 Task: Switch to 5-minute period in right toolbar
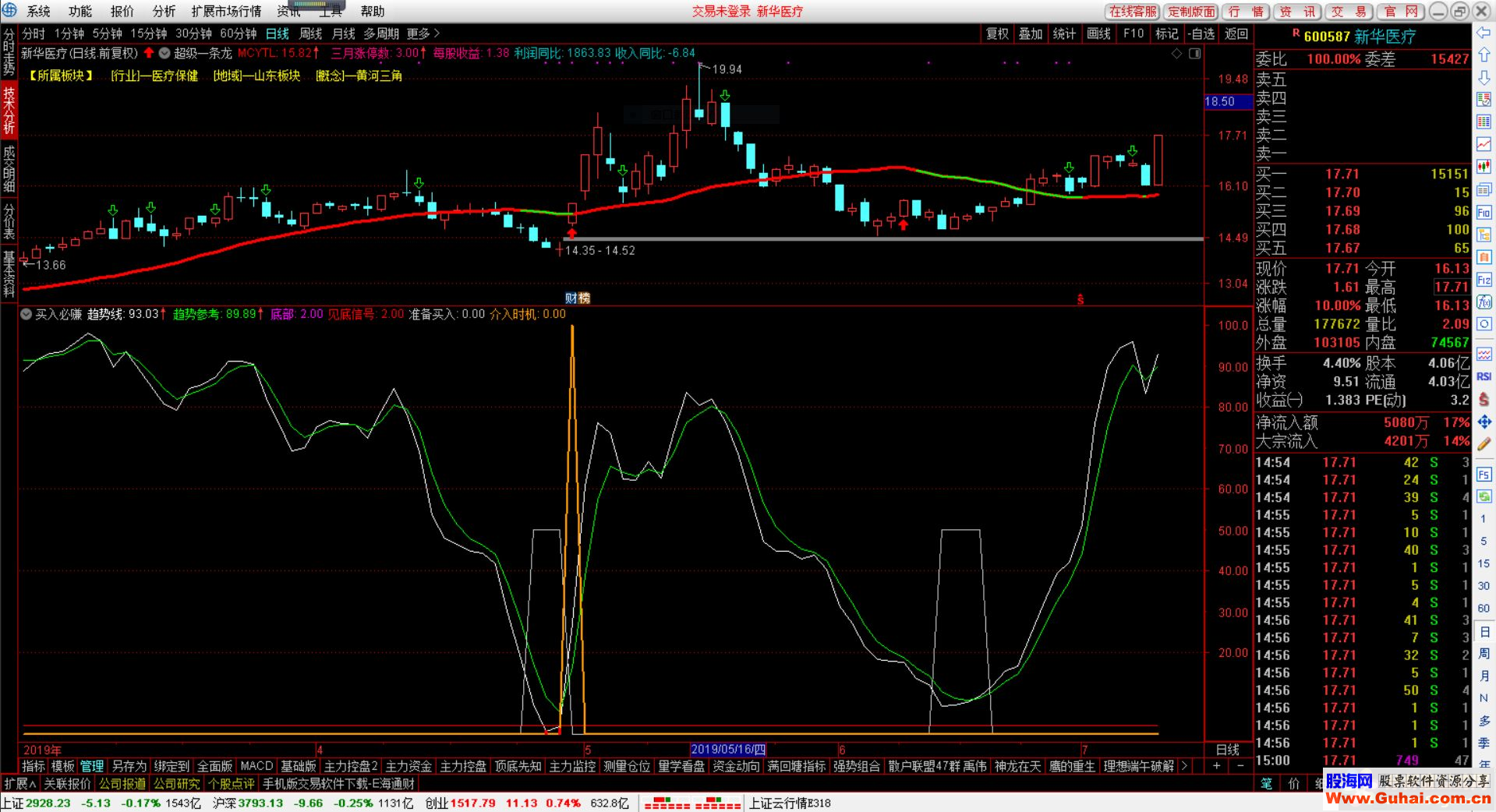1484,541
